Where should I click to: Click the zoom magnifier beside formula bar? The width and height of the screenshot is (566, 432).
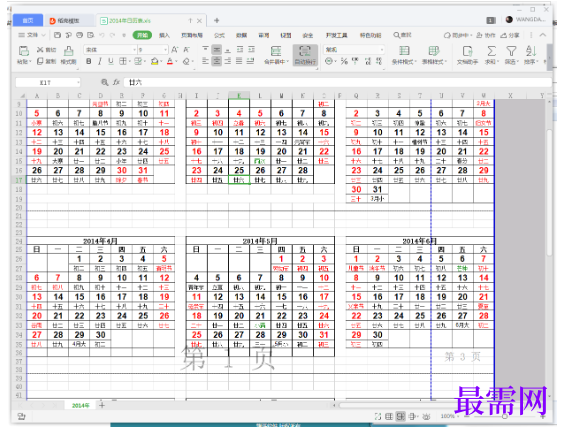point(105,82)
